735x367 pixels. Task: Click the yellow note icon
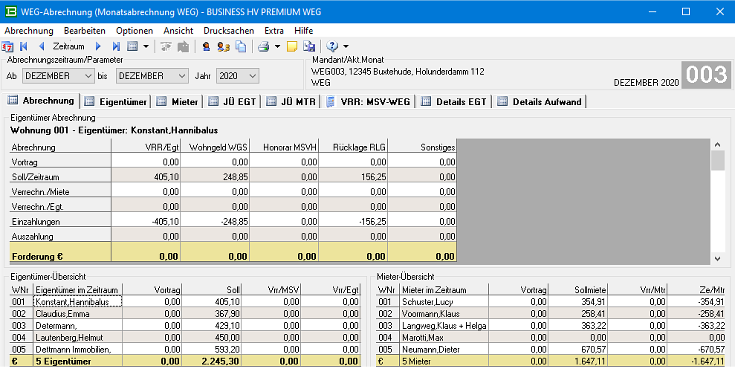[x=292, y=46]
